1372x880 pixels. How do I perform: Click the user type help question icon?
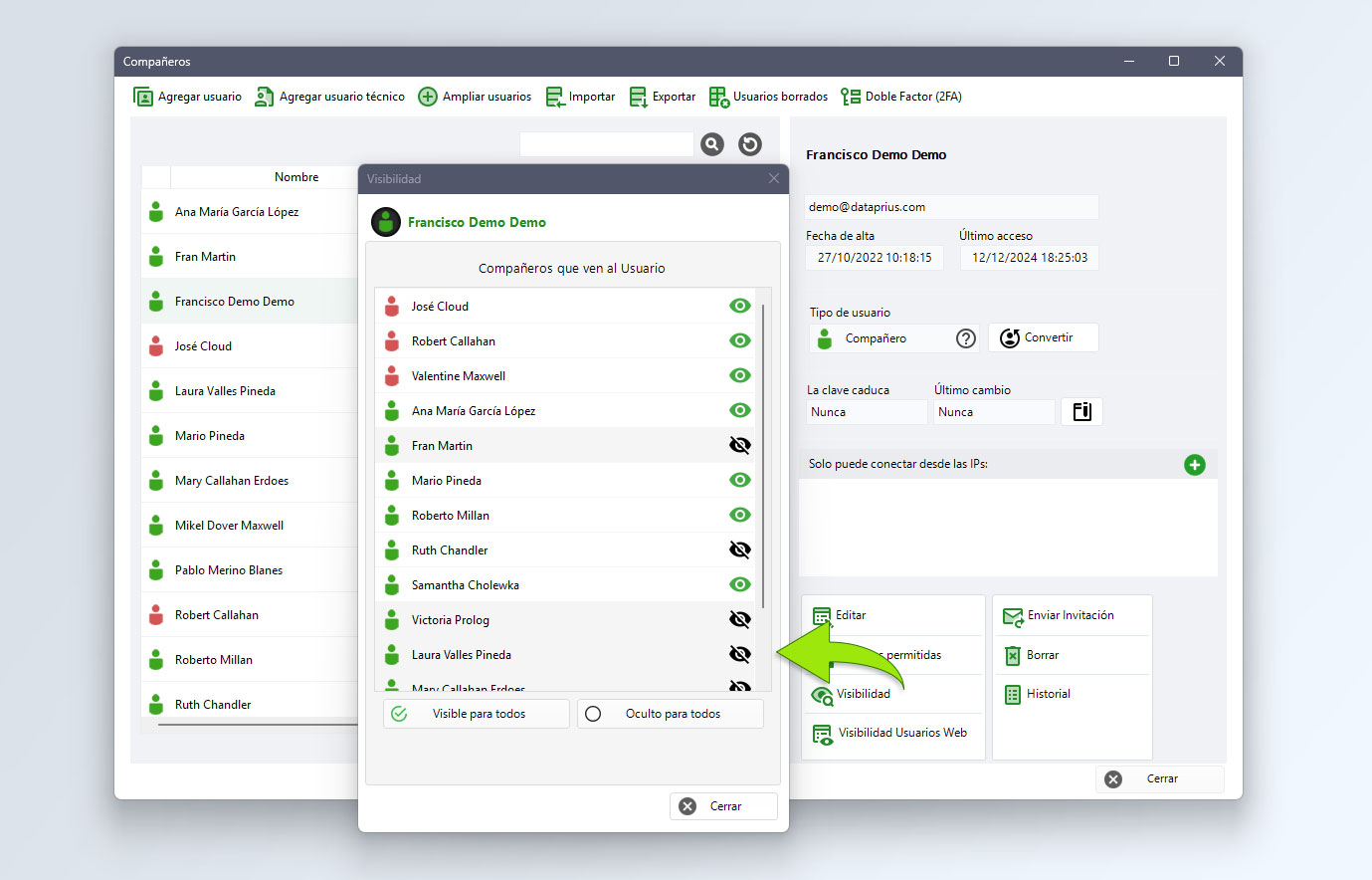pyautogui.click(x=966, y=338)
